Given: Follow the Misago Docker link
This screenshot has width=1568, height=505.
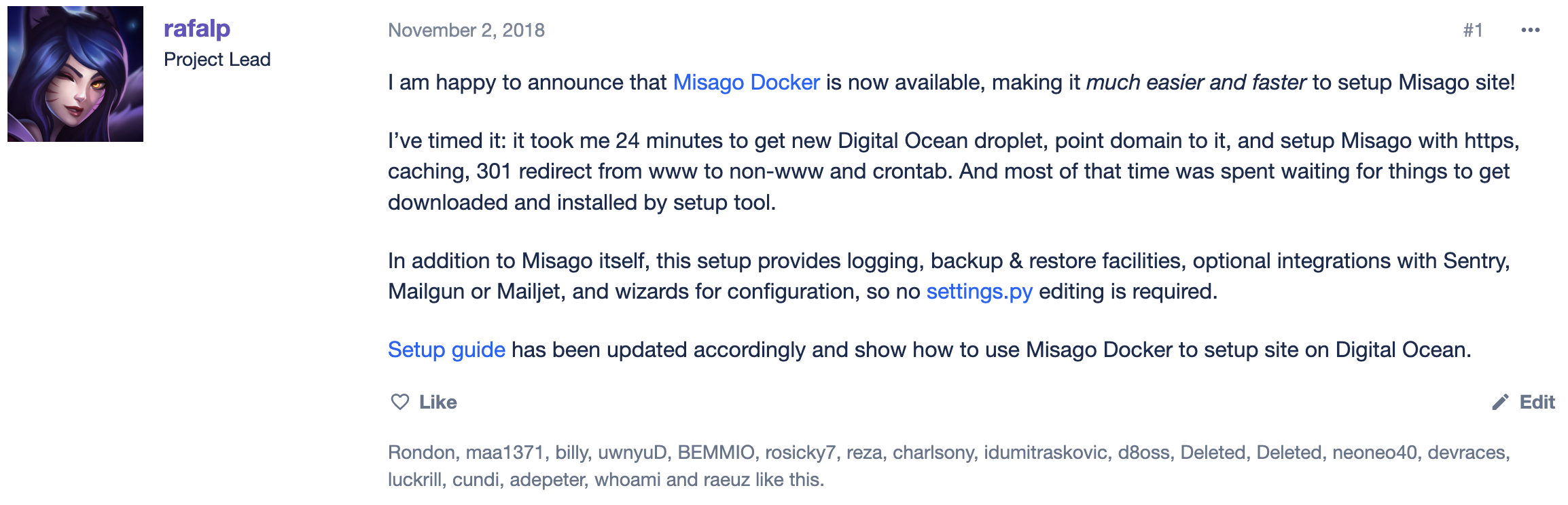Looking at the screenshot, I should [746, 82].
